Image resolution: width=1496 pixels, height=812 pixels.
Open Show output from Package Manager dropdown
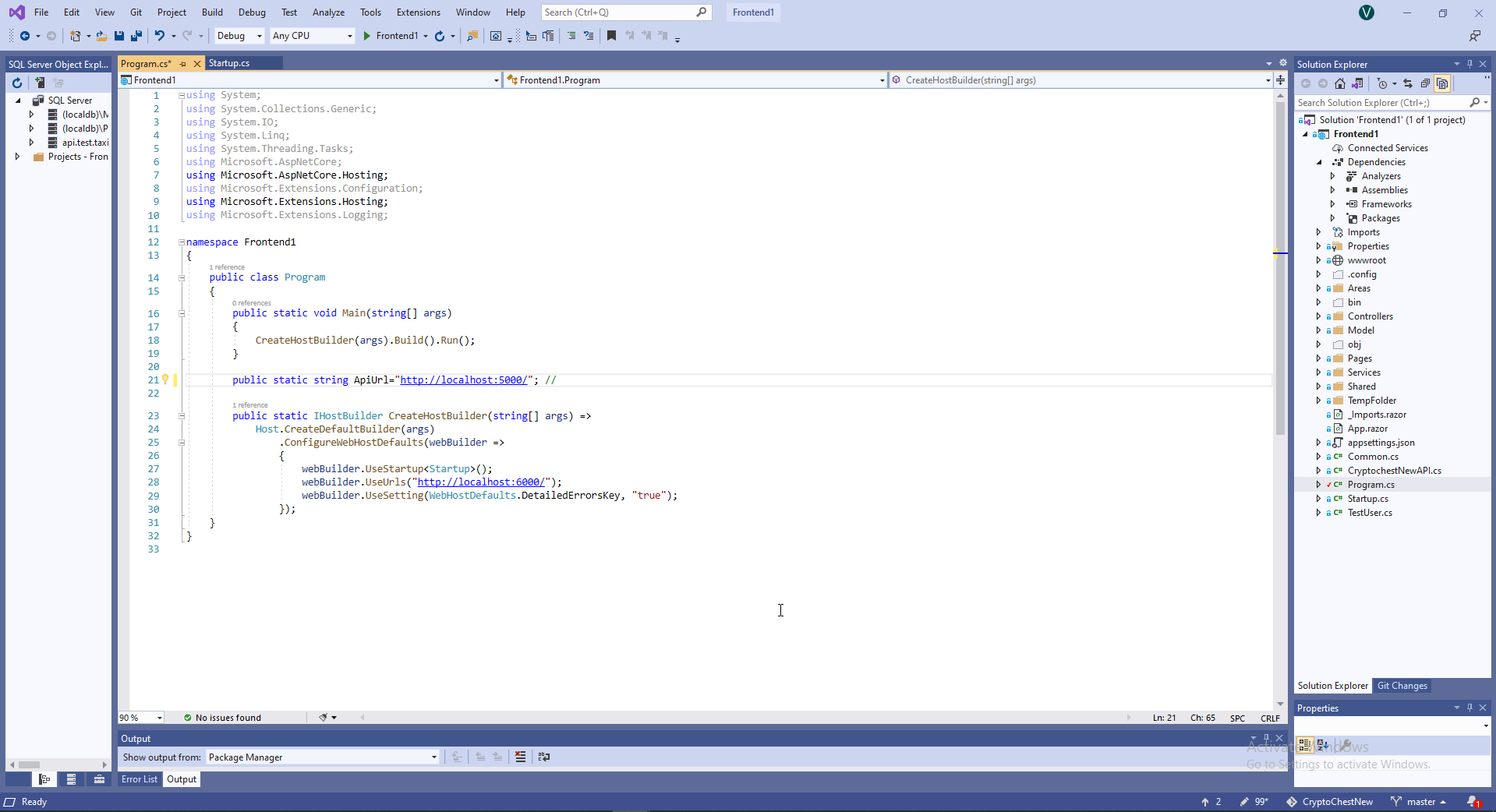click(323, 757)
